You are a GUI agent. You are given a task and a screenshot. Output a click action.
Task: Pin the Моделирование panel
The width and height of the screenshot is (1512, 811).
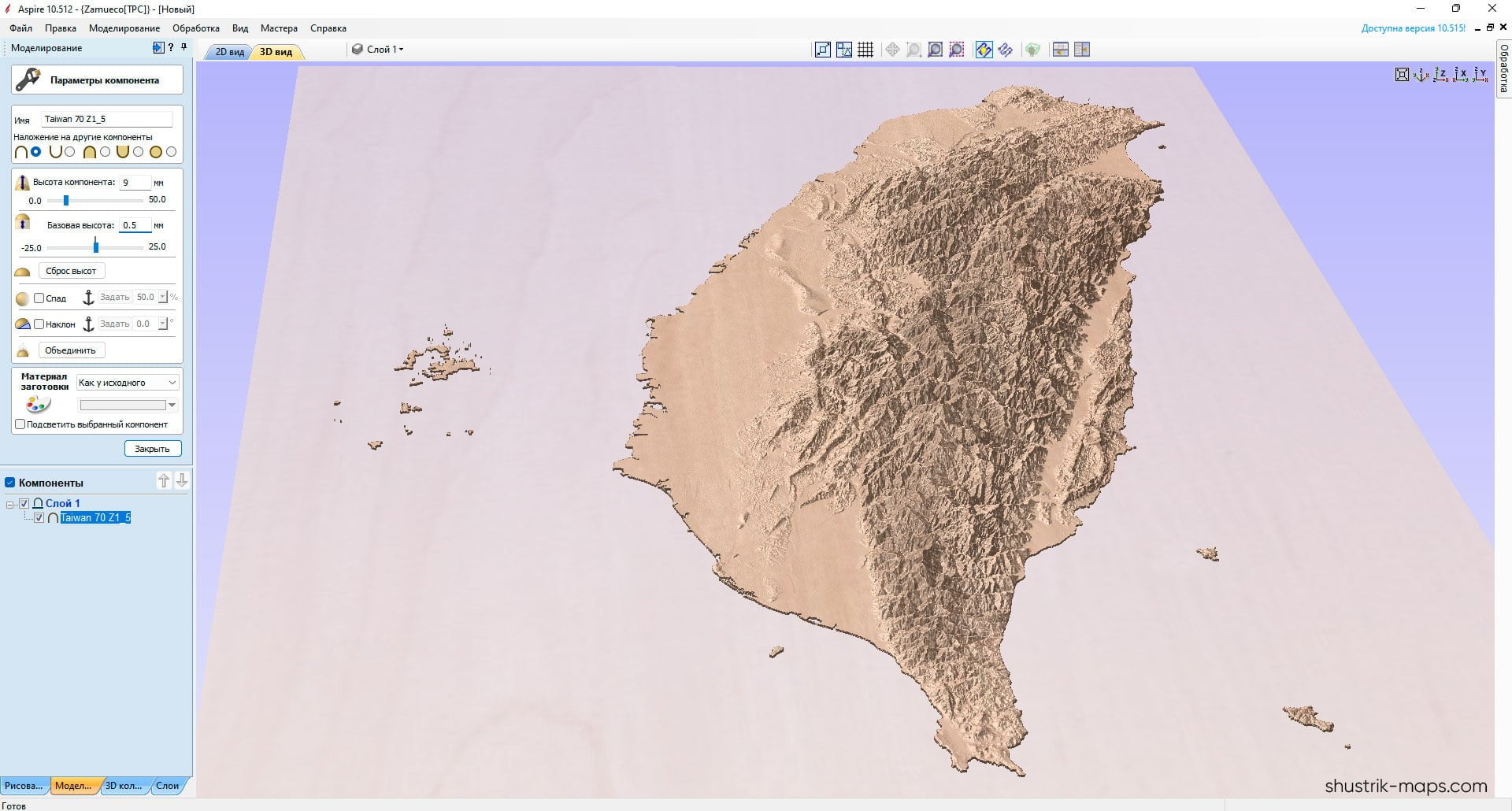tap(183, 48)
